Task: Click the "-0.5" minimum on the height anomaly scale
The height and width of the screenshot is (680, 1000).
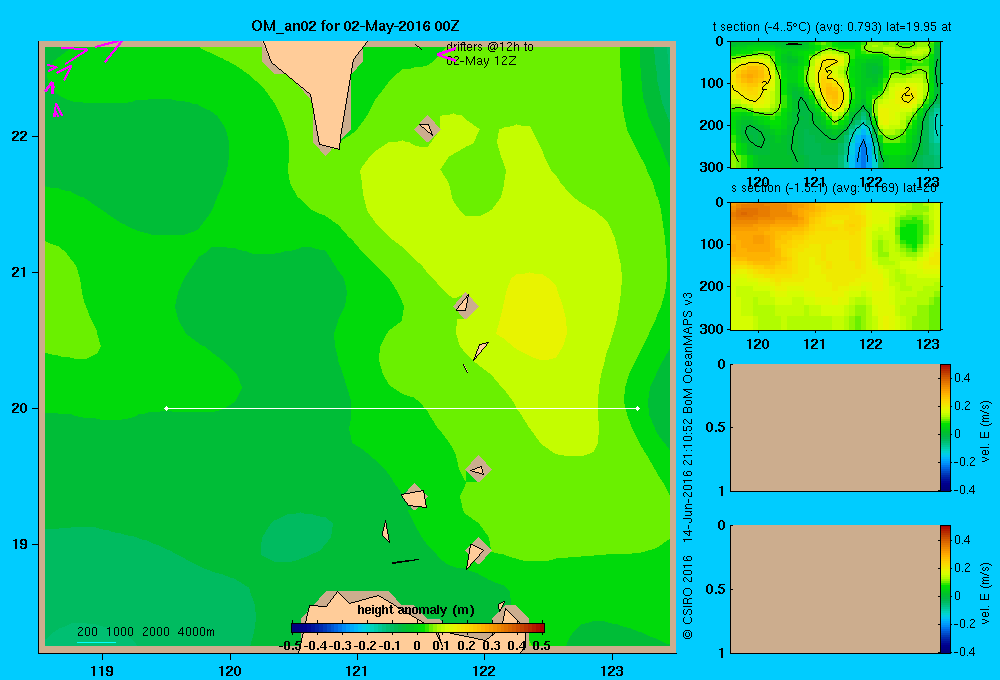Action: (x=290, y=646)
